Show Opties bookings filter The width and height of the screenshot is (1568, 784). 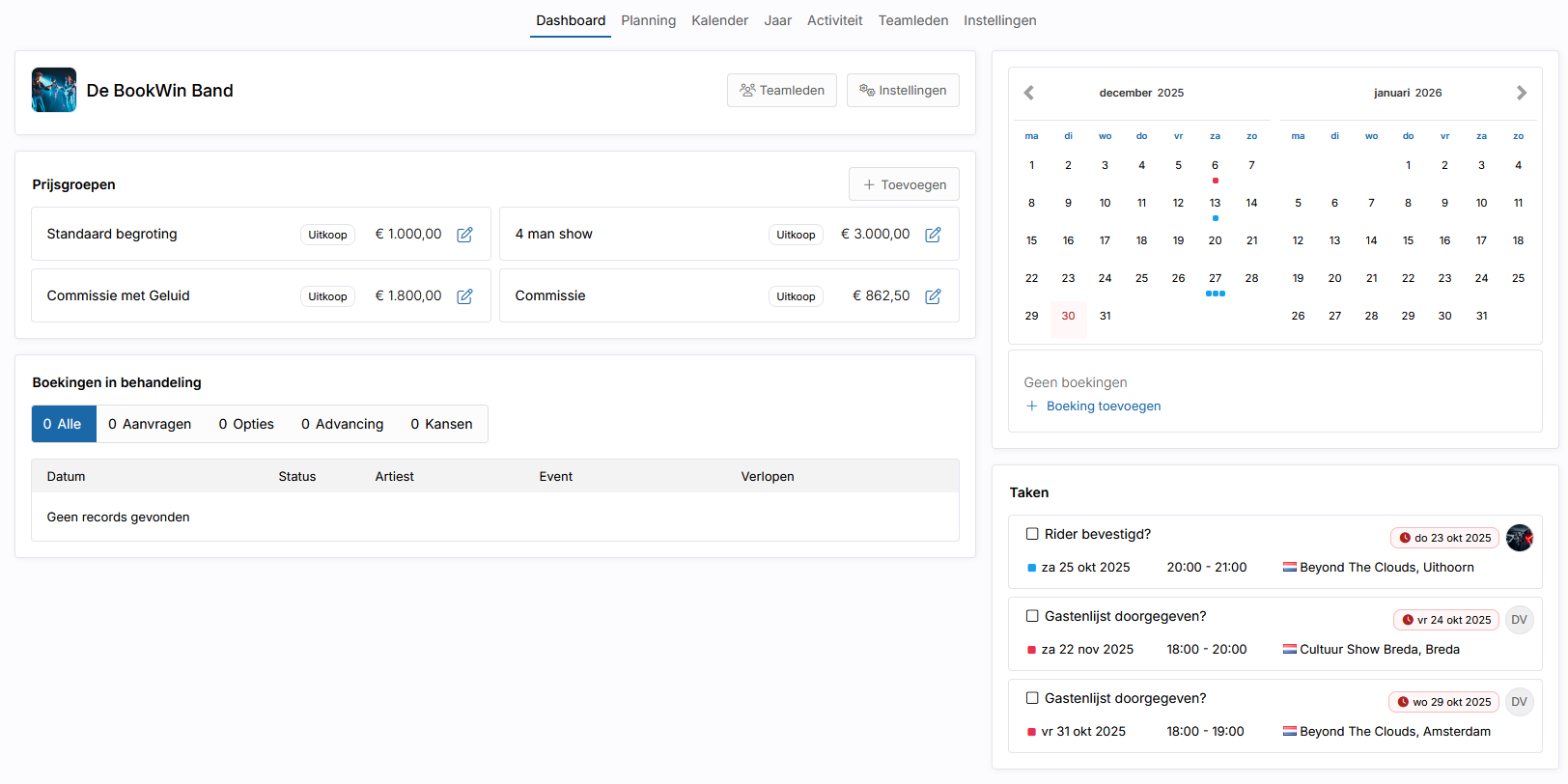coord(246,424)
